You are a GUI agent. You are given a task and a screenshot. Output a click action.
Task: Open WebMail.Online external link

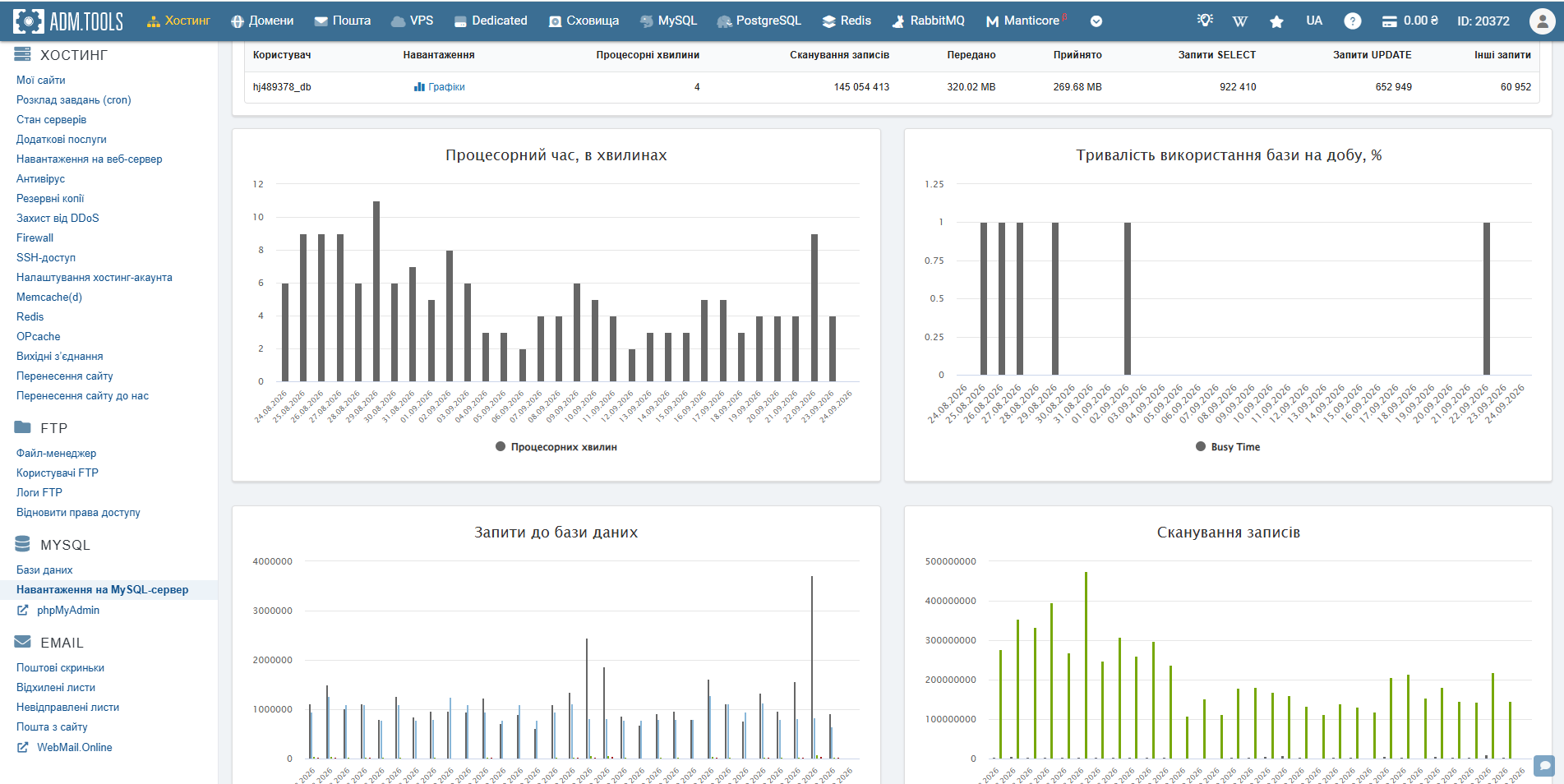(65, 747)
